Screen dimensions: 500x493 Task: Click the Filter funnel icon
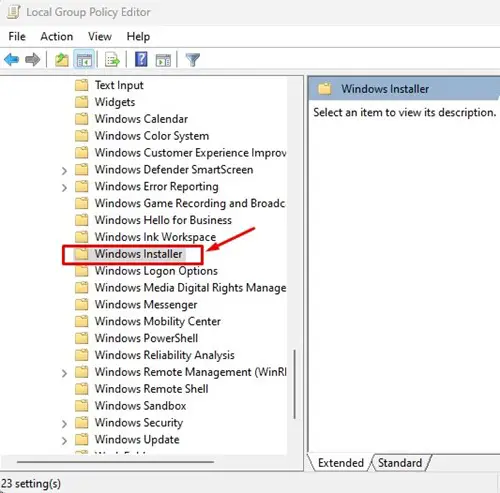(x=192, y=60)
